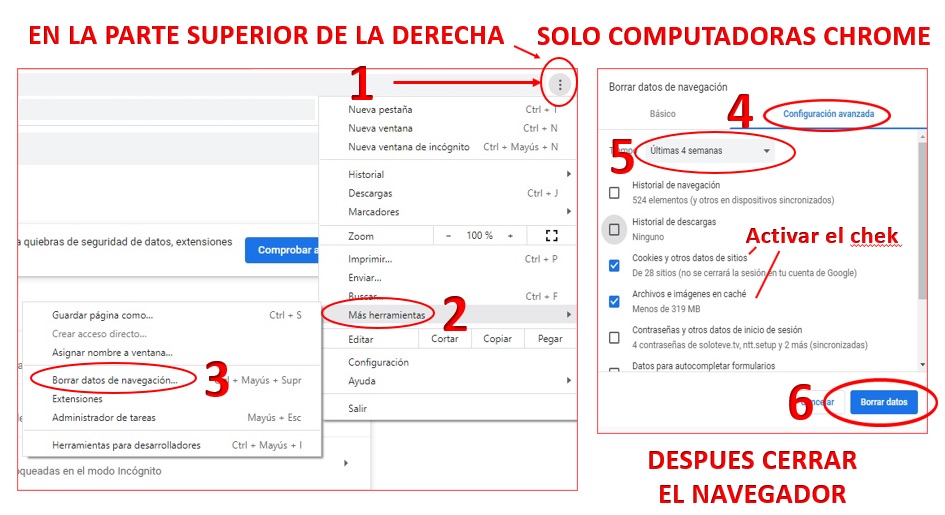Click the dialog vertical scrollbar

click(x=922, y=230)
